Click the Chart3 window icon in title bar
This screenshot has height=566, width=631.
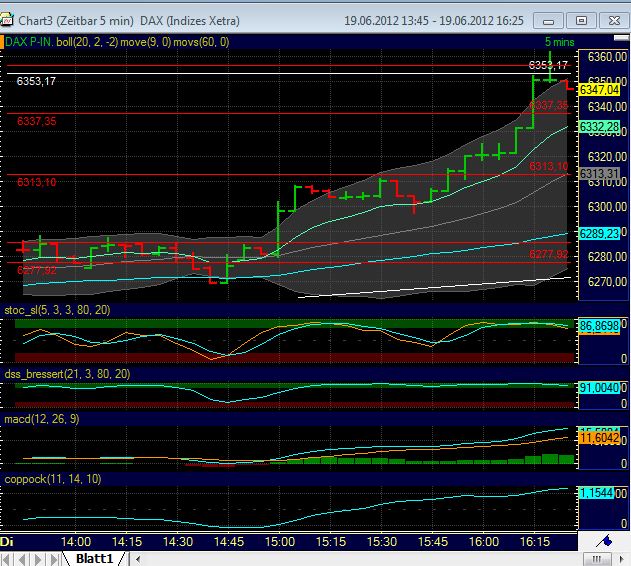[6, 20]
